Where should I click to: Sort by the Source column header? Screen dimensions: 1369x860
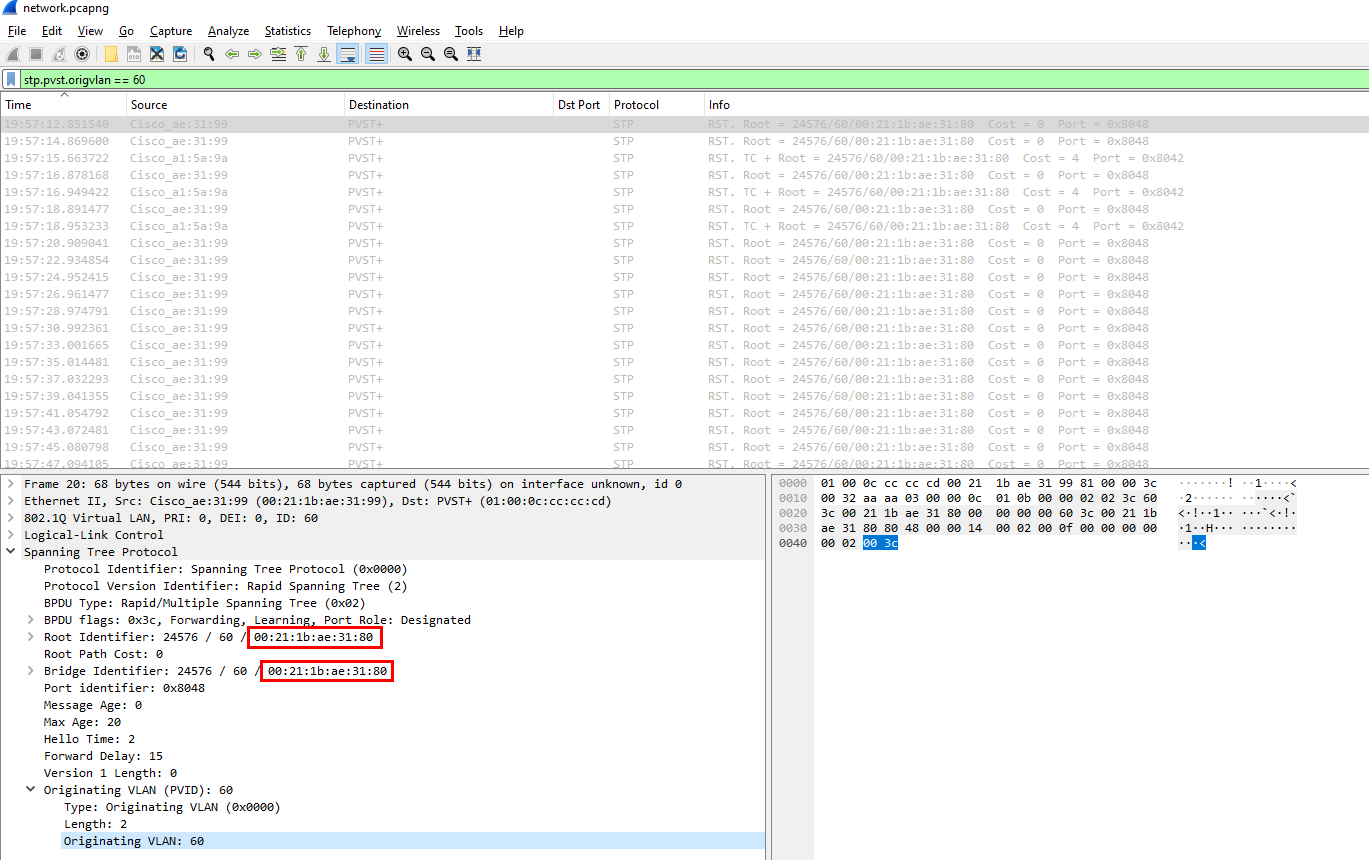149,105
